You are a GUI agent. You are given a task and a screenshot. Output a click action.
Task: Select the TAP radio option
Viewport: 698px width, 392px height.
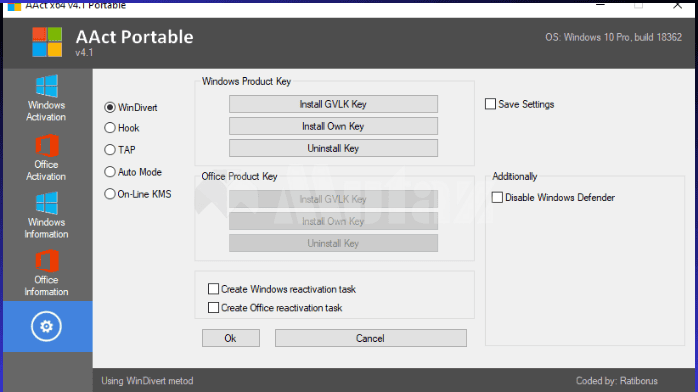coord(120,150)
